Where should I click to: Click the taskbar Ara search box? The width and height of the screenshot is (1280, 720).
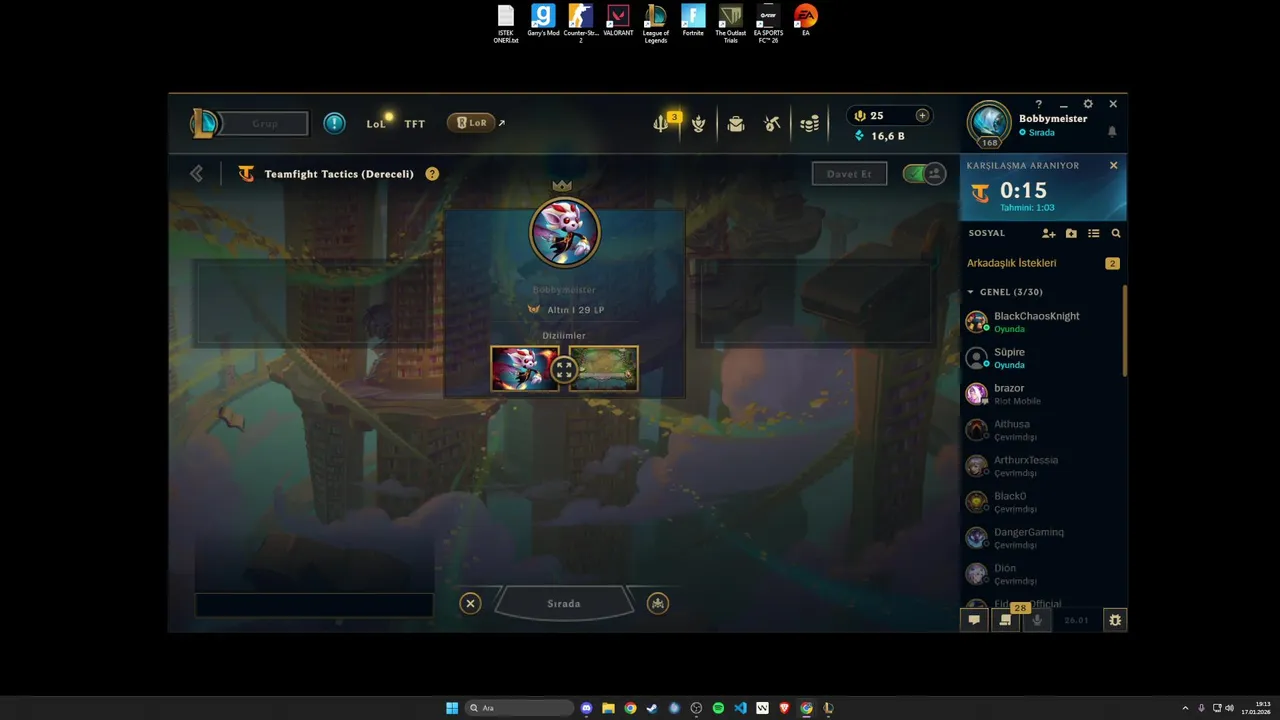point(521,708)
